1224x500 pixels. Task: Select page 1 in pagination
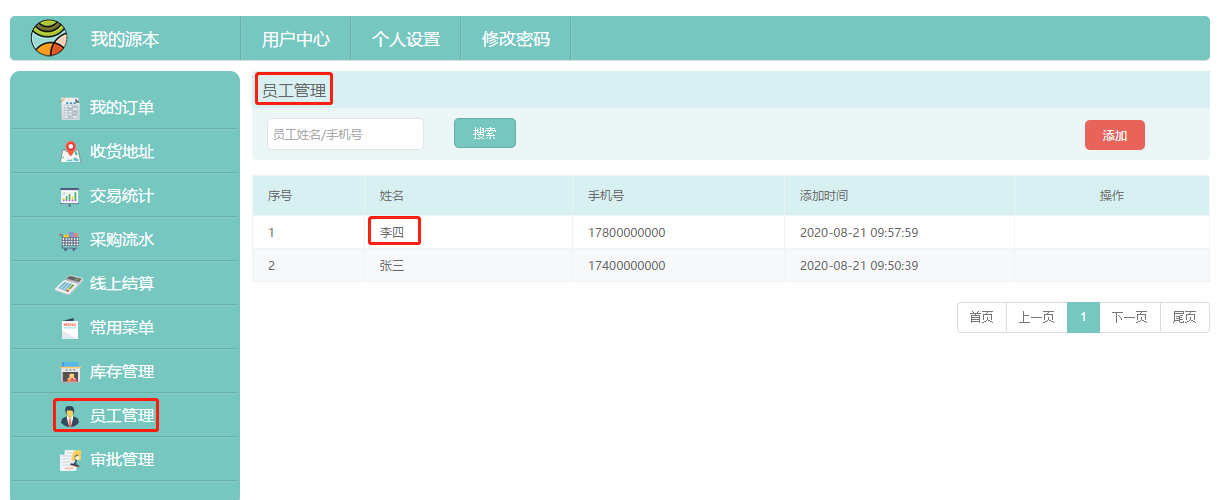click(x=1083, y=317)
